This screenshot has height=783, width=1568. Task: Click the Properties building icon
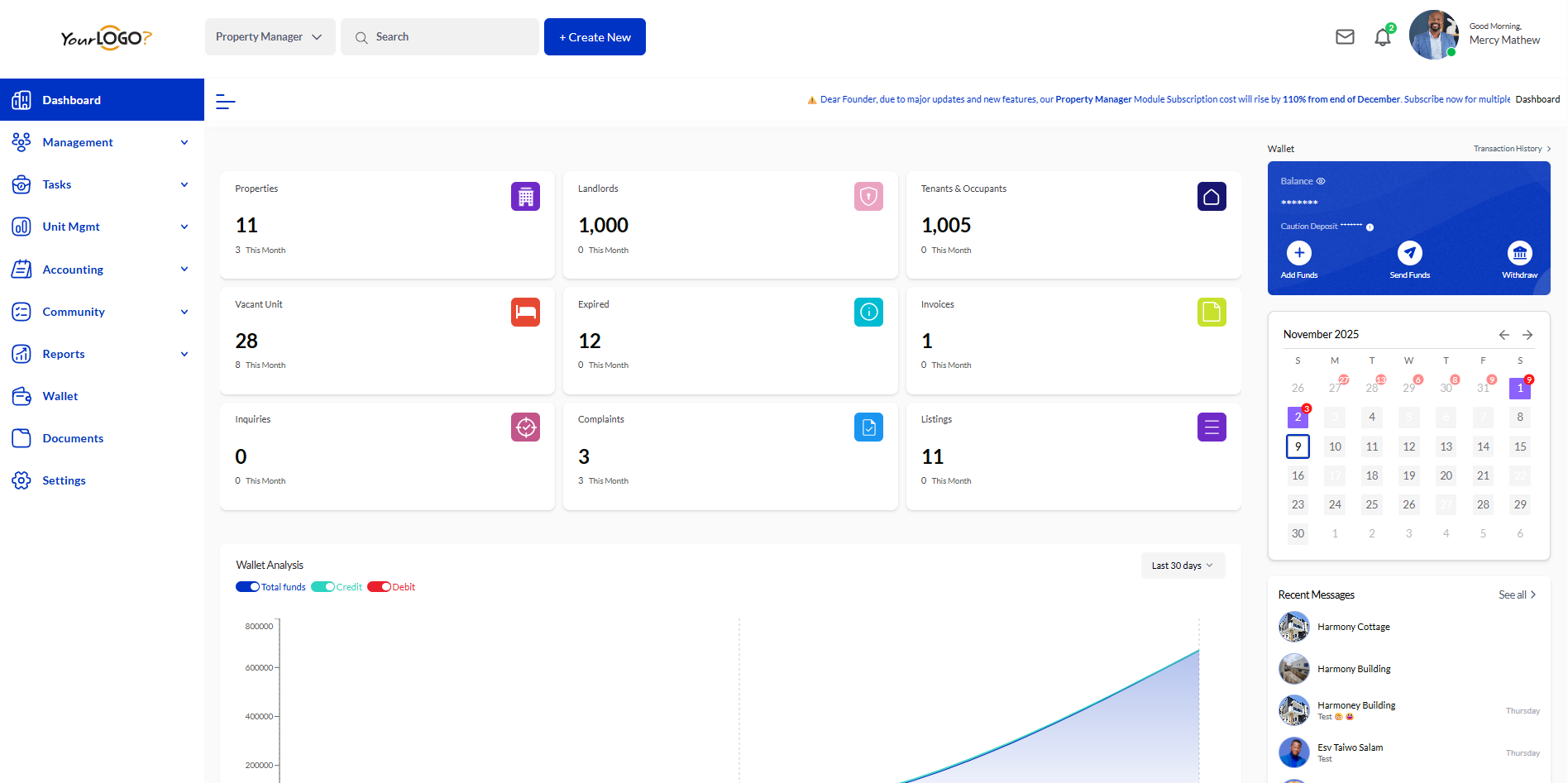pyautogui.click(x=525, y=197)
